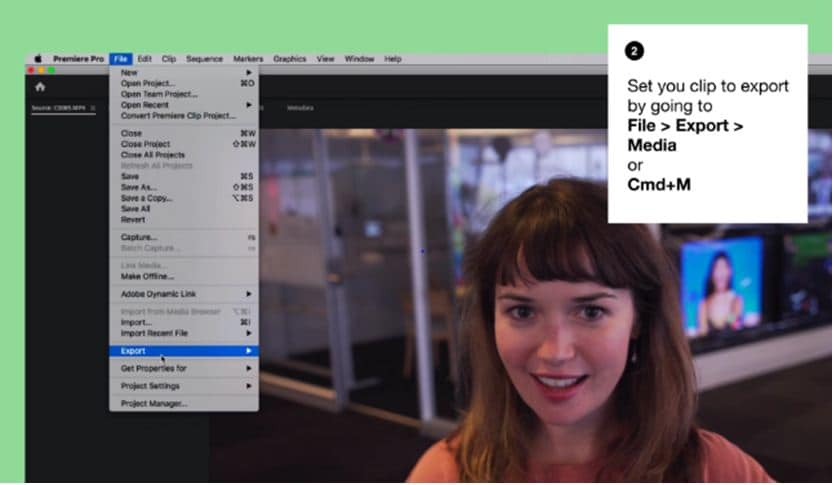
Task: Choose Close from the File menu
Action: coord(184,133)
